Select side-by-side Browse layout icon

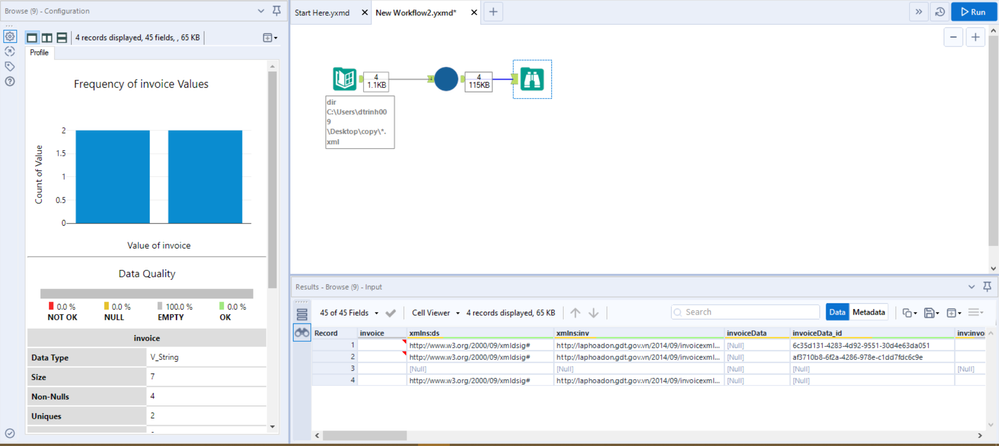click(47, 38)
